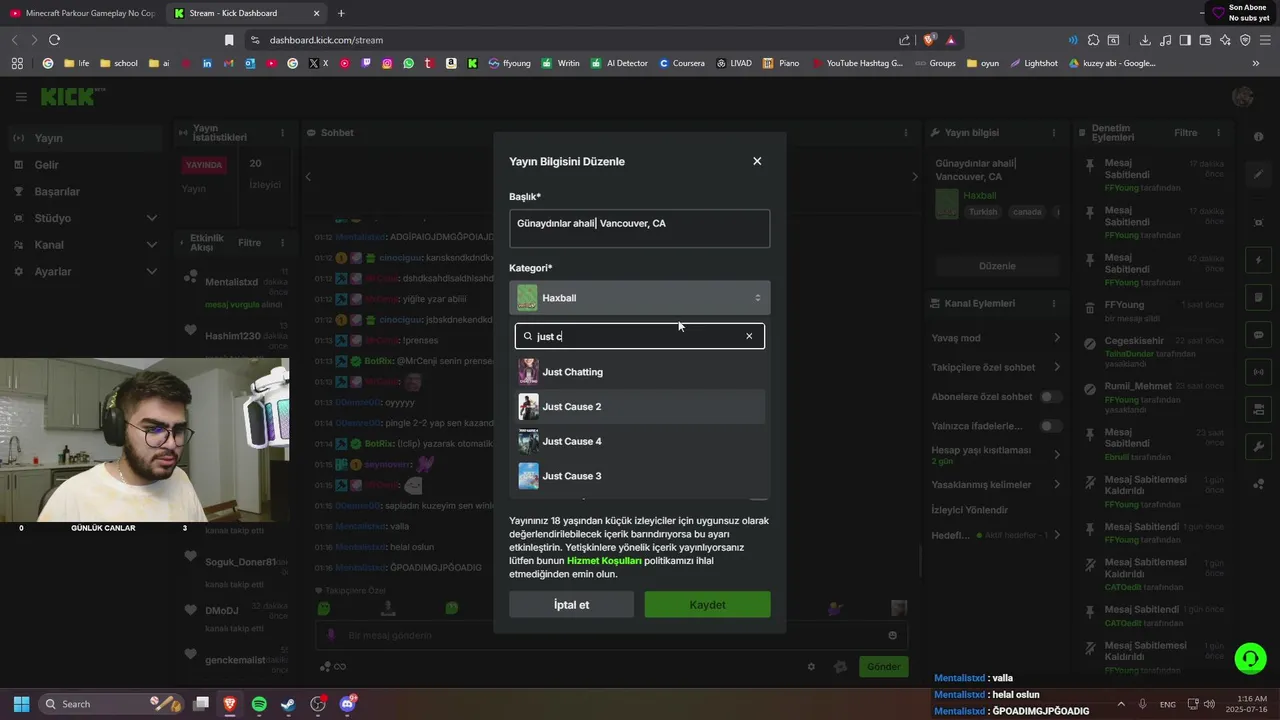Switch to Minecraft Parkour Gameplay browser tab
1280x720 pixels.
(x=83, y=13)
